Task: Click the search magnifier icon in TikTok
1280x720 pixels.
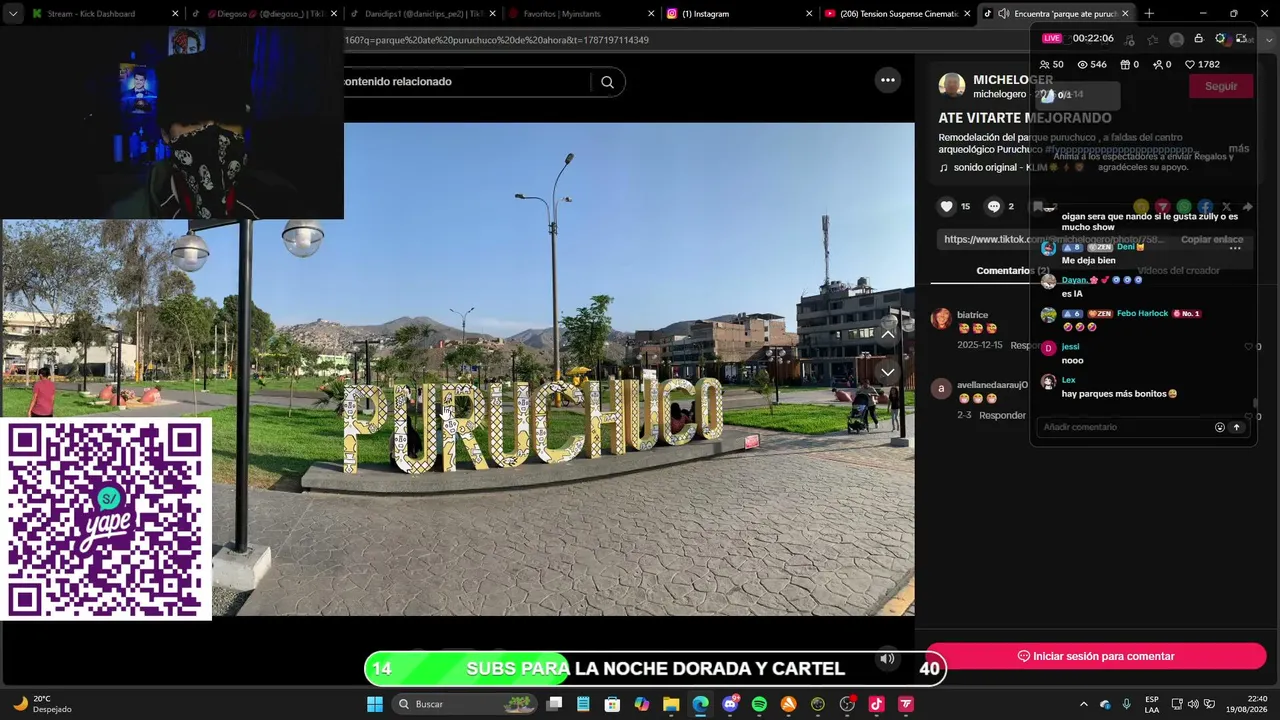Action: (x=607, y=82)
